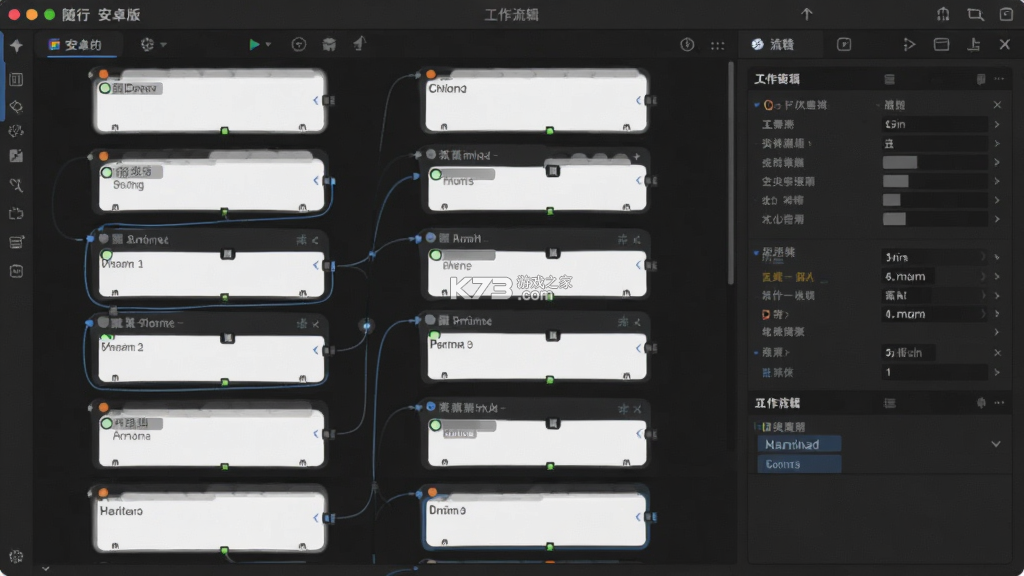Click the pin icon right of package icon
The width and height of the screenshot is (1024, 576).
(x=359, y=44)
